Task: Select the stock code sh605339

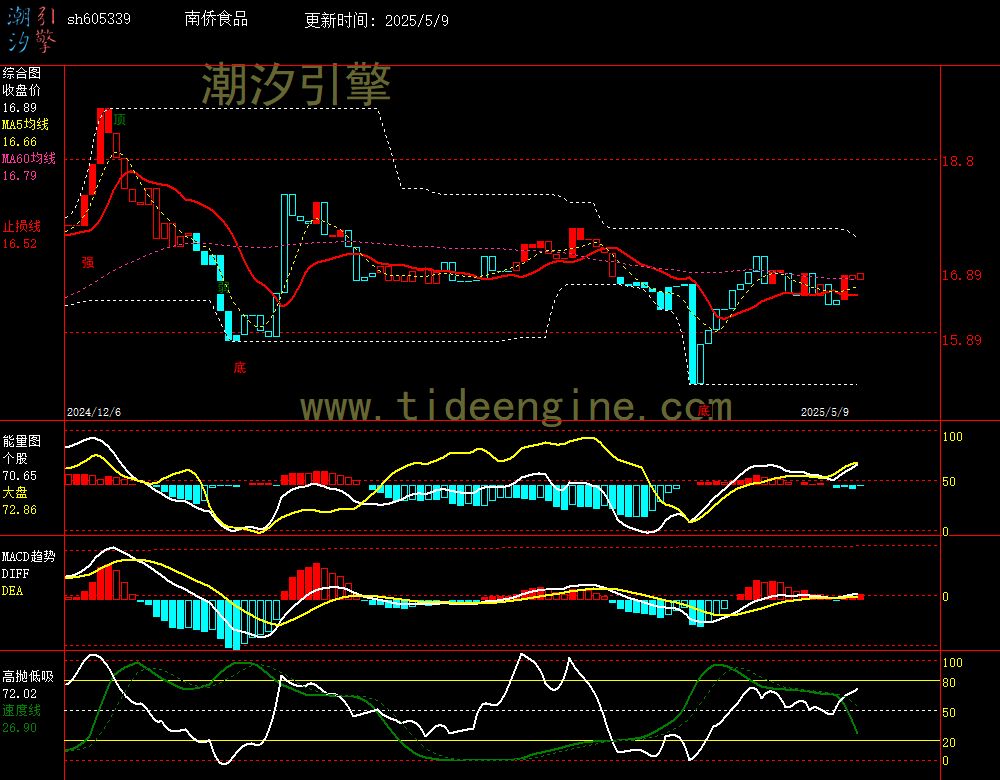Action: coord(99,19)
